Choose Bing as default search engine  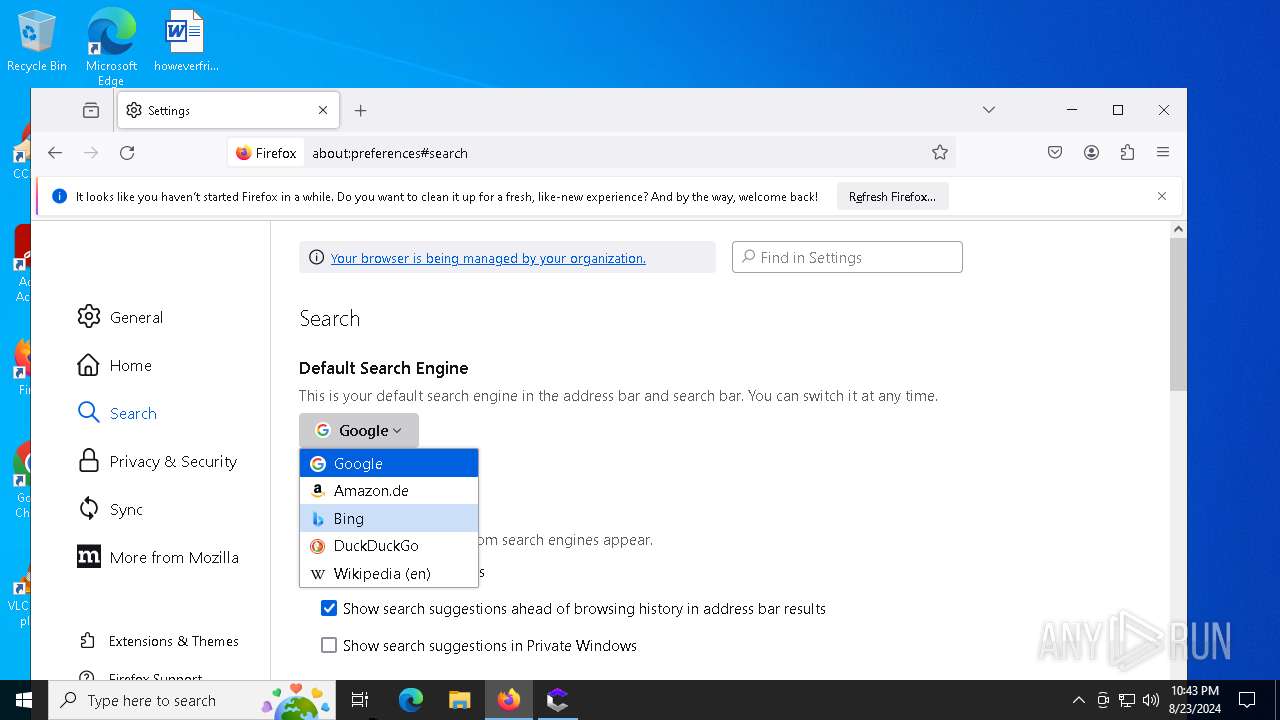[x=389, y=518]
